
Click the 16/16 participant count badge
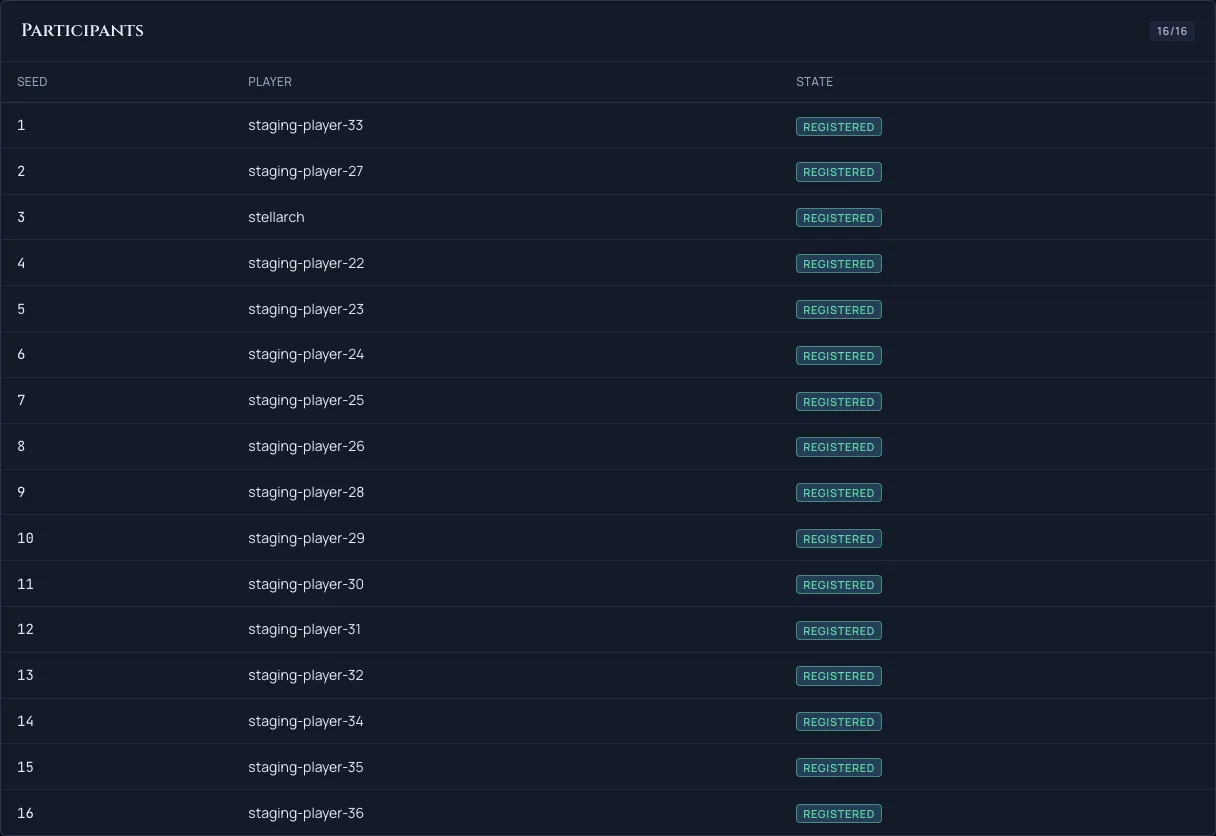pos(1171,31)
